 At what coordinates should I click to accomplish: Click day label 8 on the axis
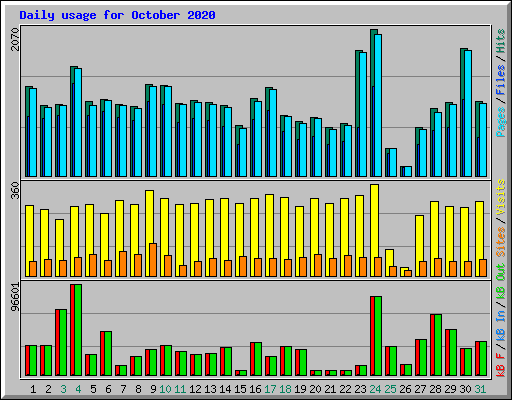138,389
